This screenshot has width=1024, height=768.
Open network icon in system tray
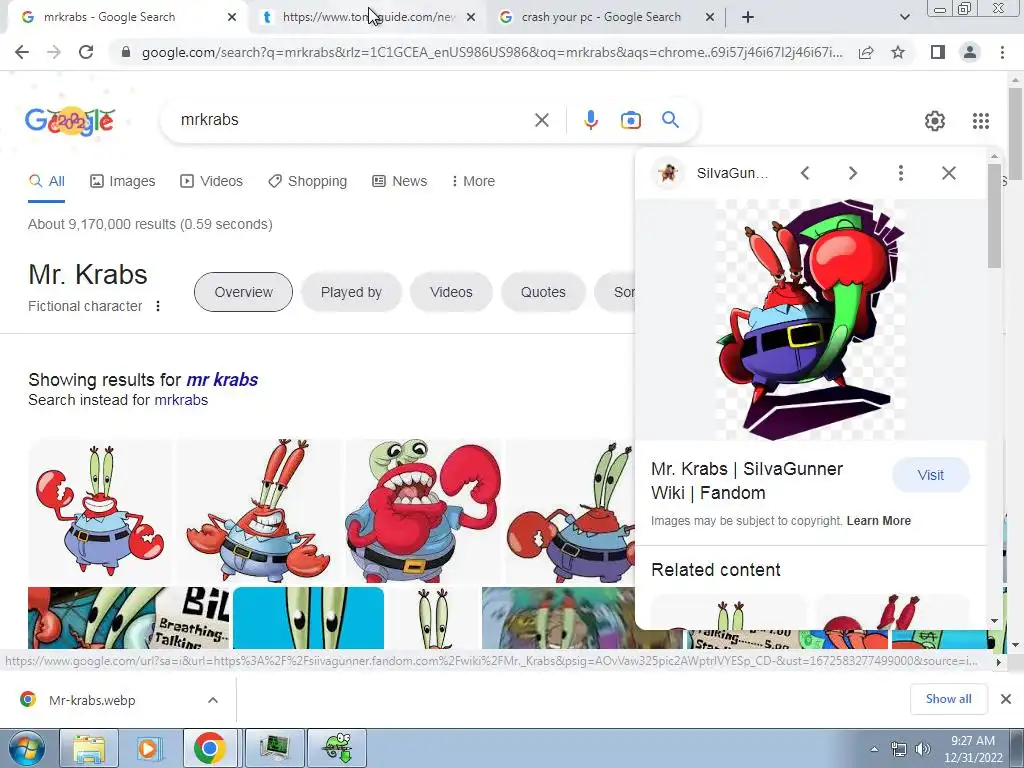[x=899, y=749]
